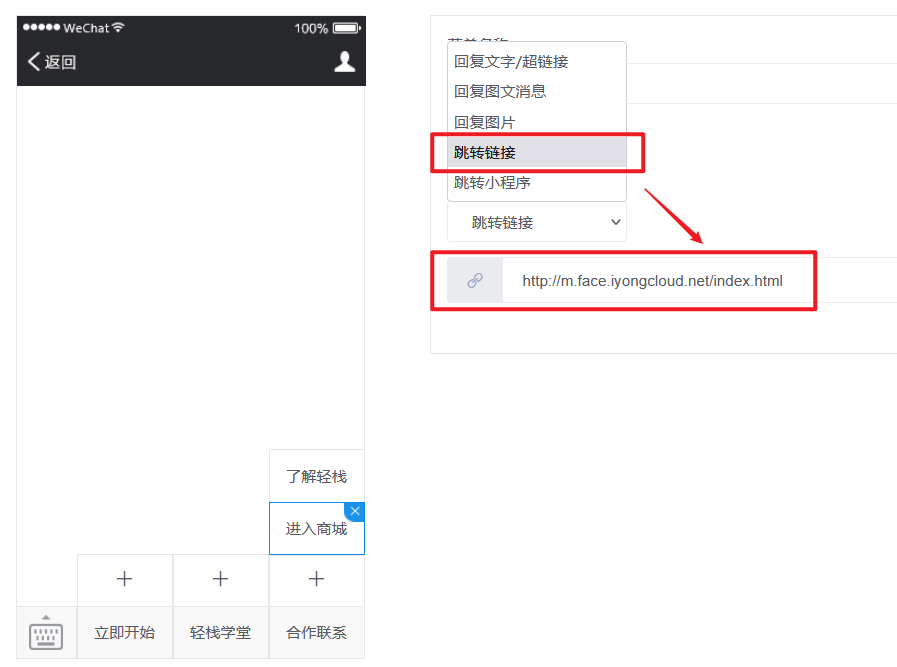
Task: Choose 回复图片 option in list
Action: (537, 122)
